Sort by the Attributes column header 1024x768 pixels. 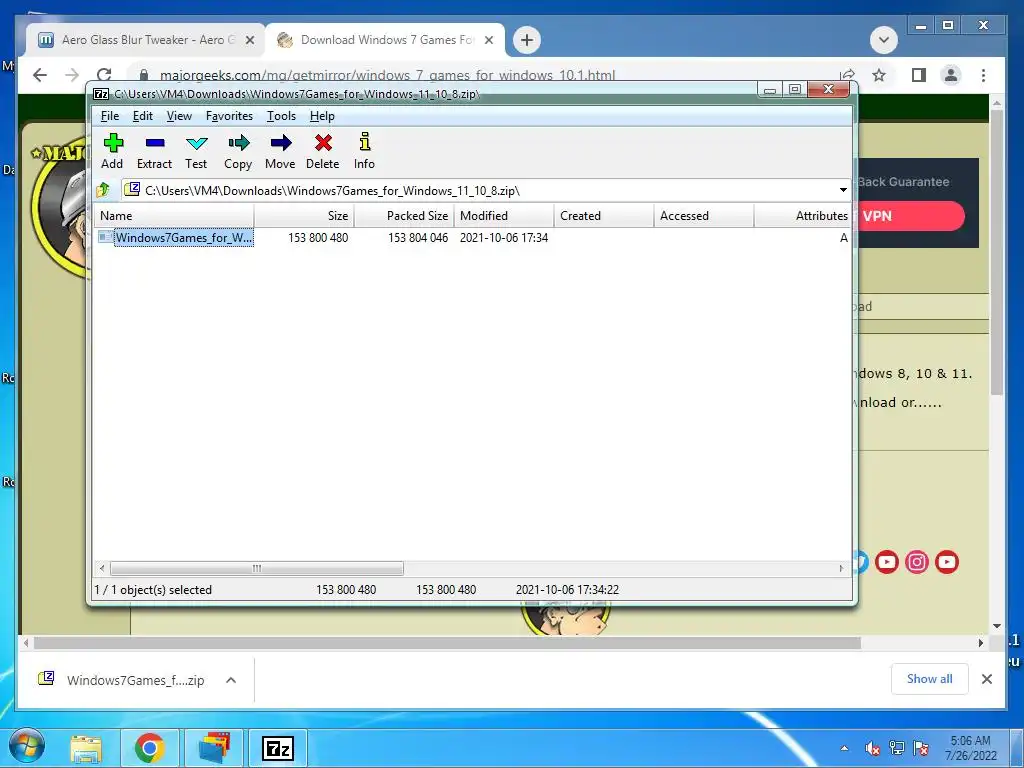[803, 216]
